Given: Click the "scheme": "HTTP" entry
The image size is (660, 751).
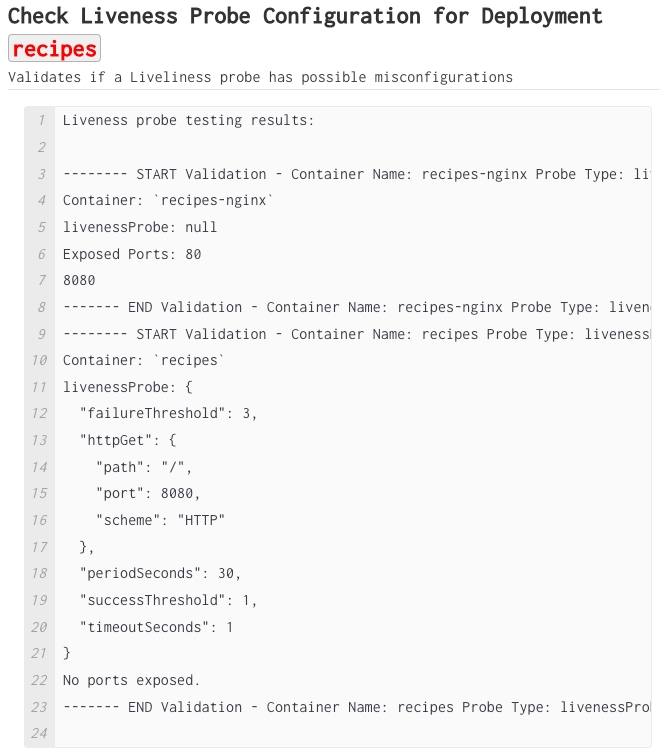Looking at the screenshot, I should tap(161, 520).
